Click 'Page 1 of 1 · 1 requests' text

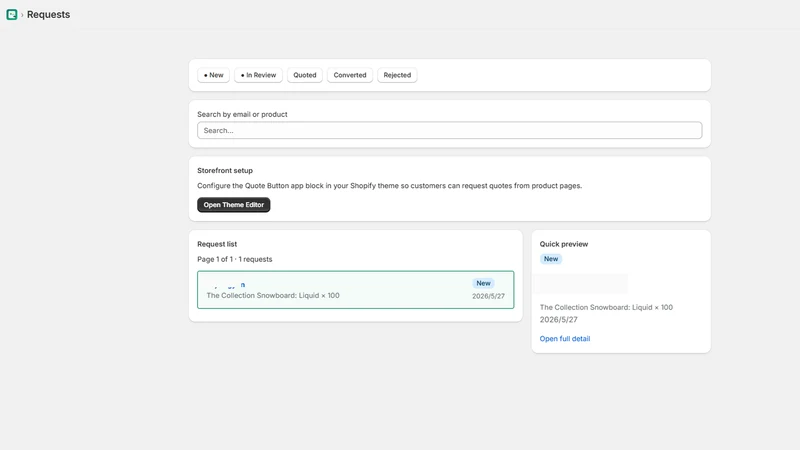tap(235, 259)
